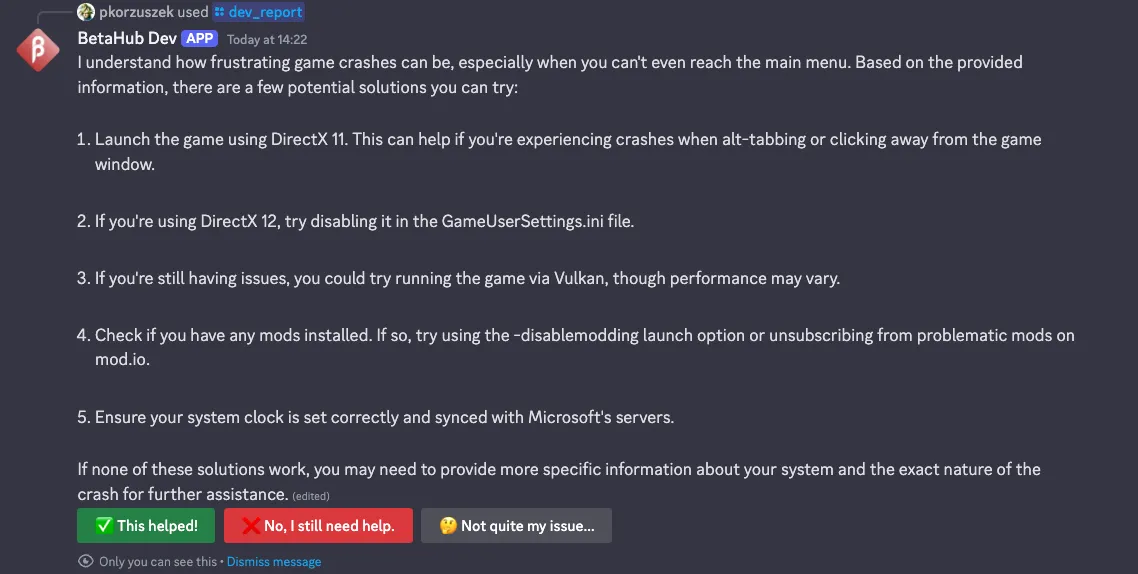Click the red X emoji on the need help button
Image resolution: width=1138 pixels, height=574 pixels.
tap(251, 526)
